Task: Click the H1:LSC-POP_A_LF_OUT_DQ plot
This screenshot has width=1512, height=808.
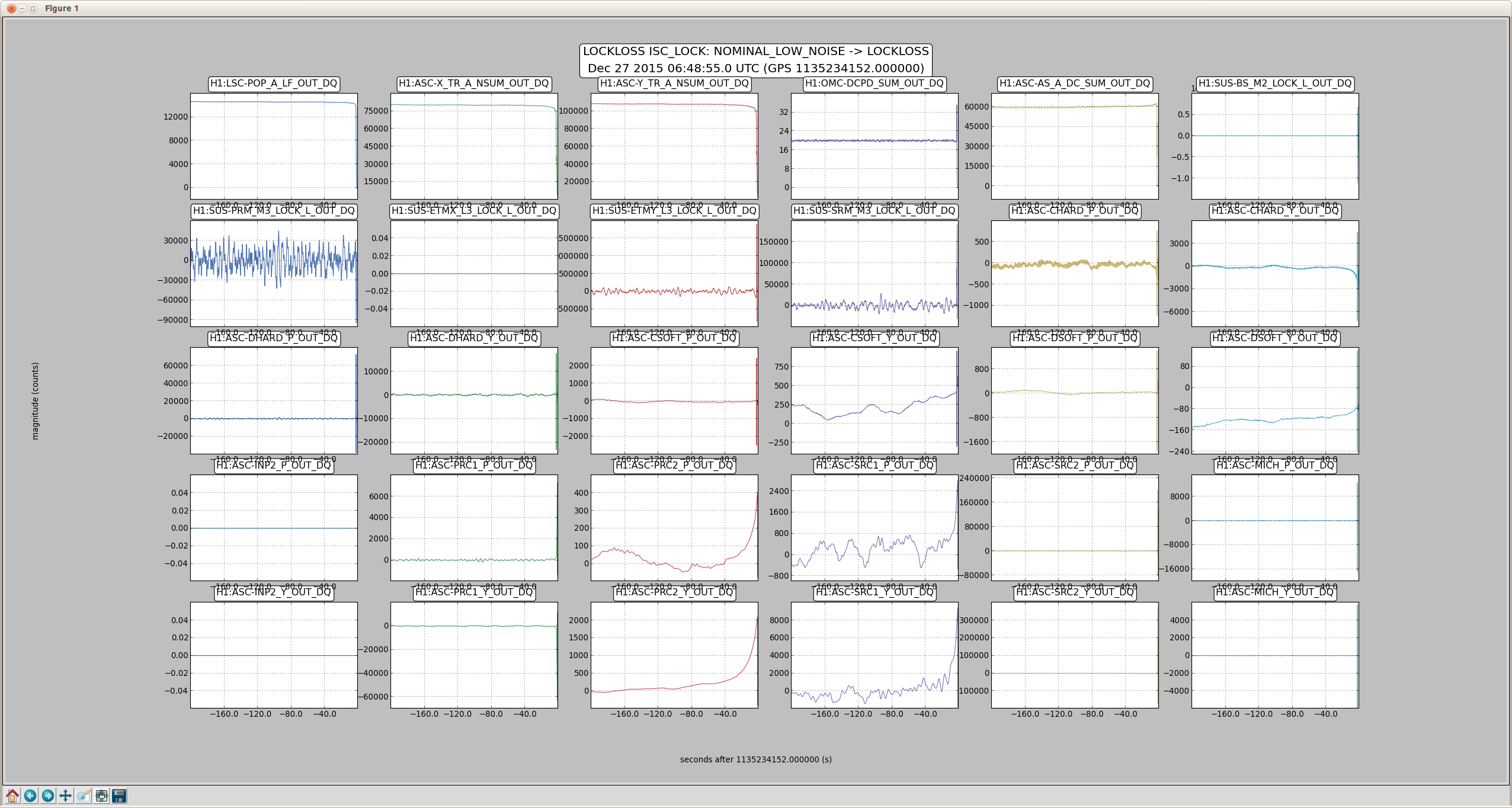Action: click(x=274, y=146)
